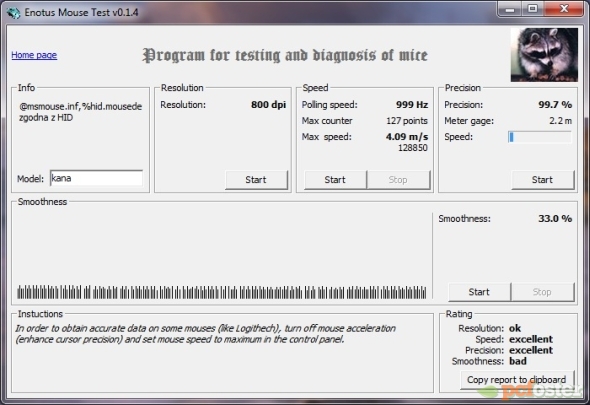Image resolution: width=590 pixels, height=405 pixels.
Task: Start the Smoothness test
Action: 479,292
